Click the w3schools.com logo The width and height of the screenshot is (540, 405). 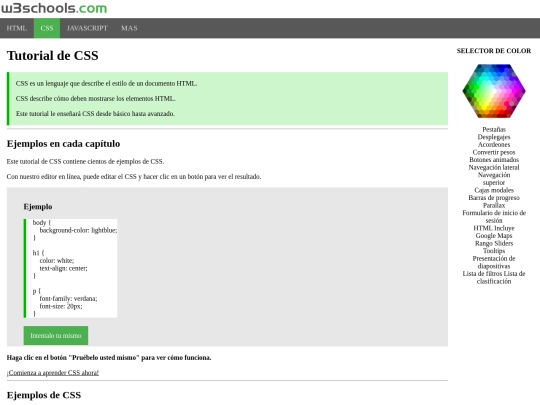[x=54, y=8]
